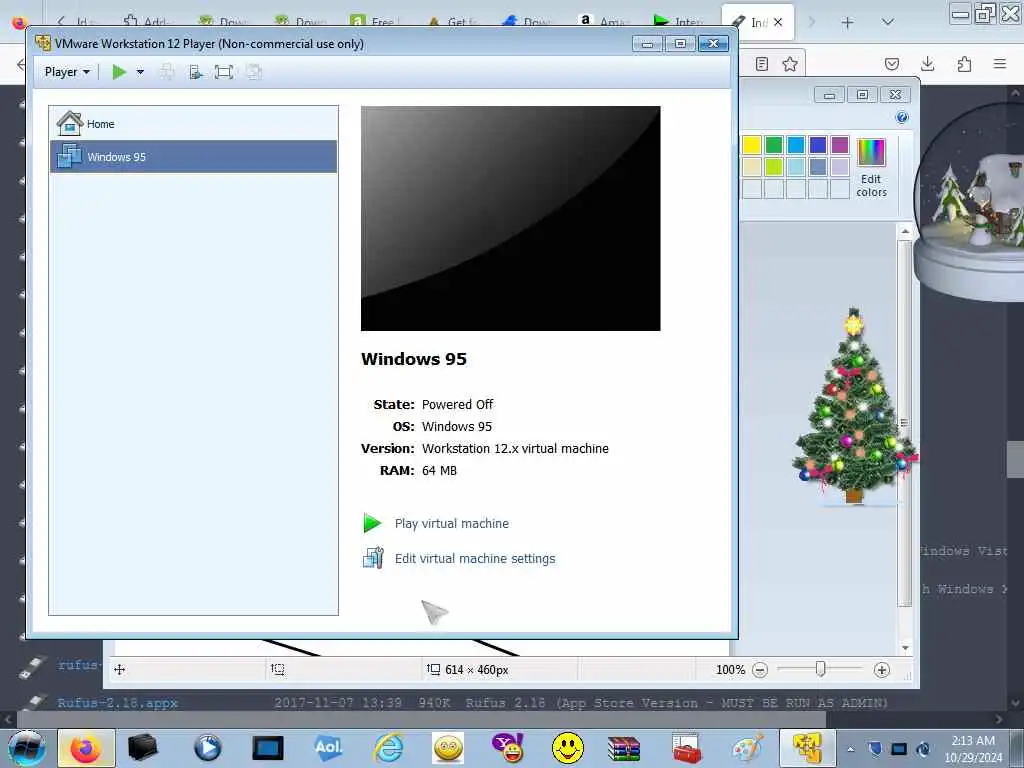Click Paint's vertical scrollbar down arrow

coord(905,648)
